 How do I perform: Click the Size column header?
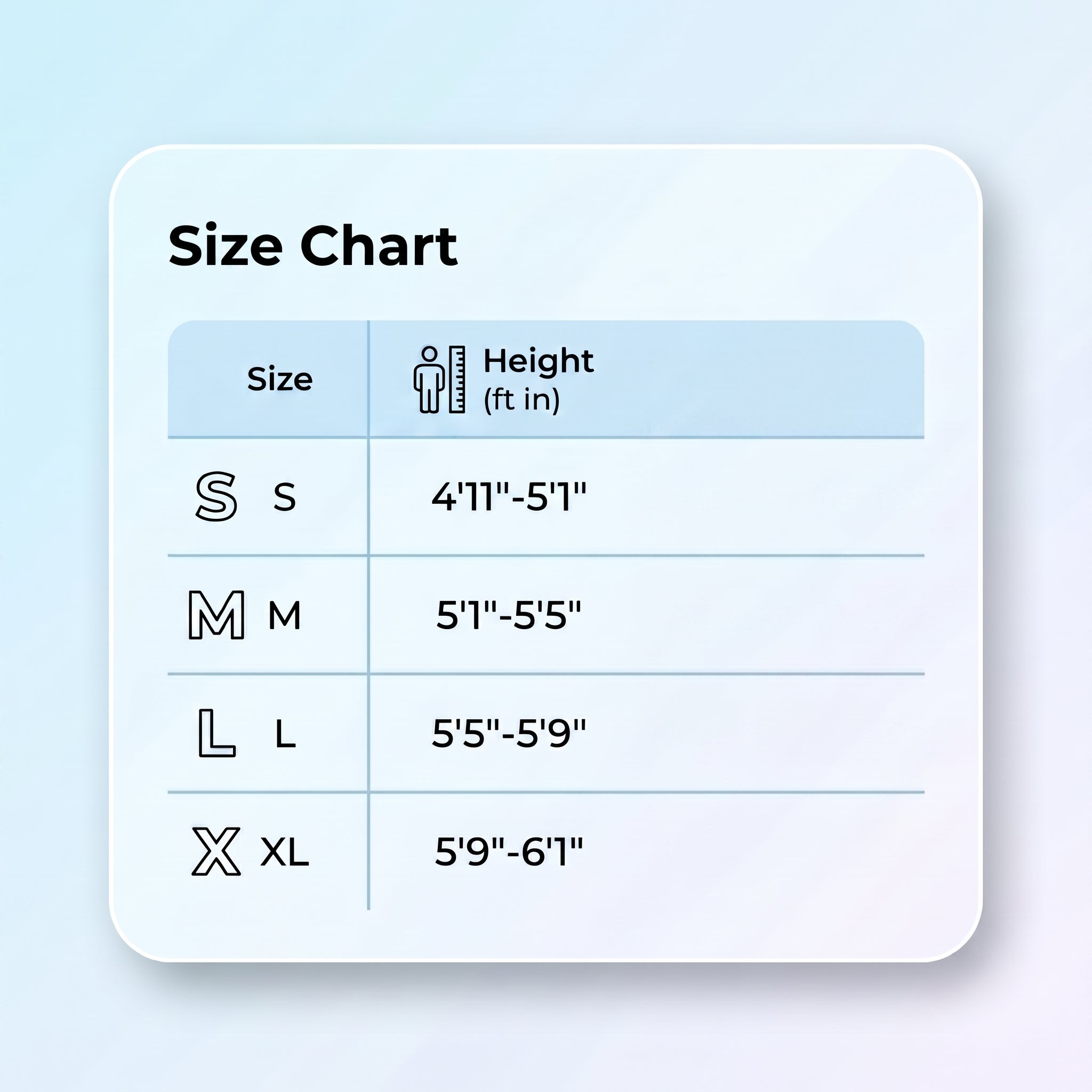click(280, 379)
